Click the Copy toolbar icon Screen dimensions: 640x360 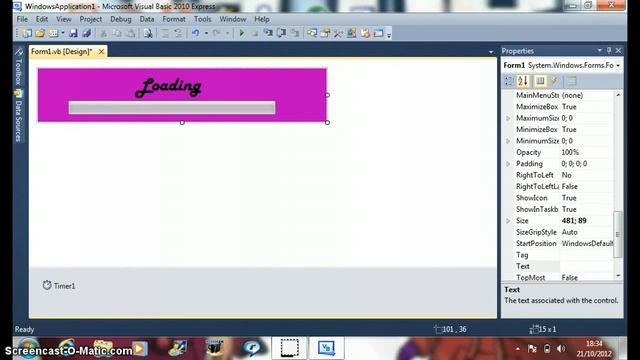pos(117,33)
